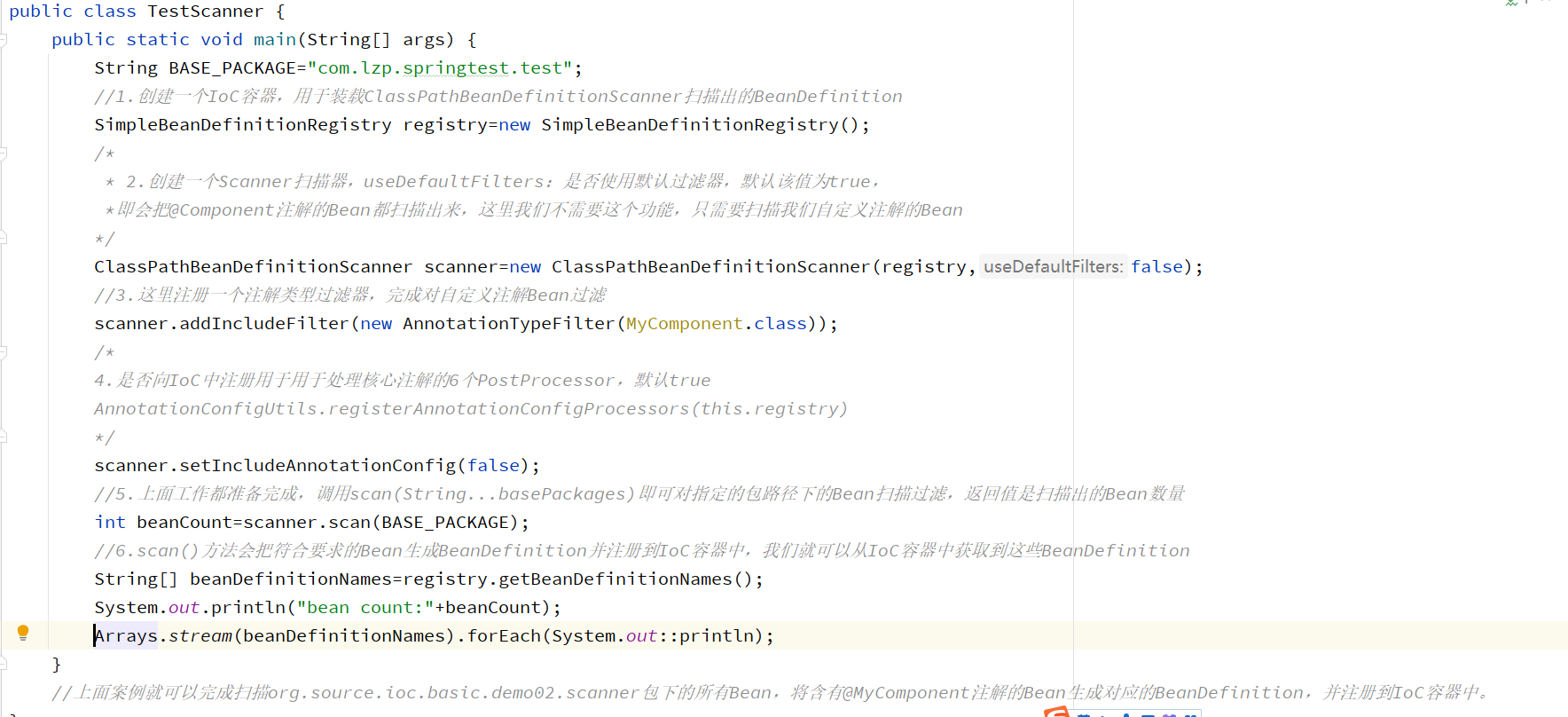The width and height of the screenshot is (1568, 717).
Task: Click the yellow lightbulb quick-fix icon
Action: point(23,633)
